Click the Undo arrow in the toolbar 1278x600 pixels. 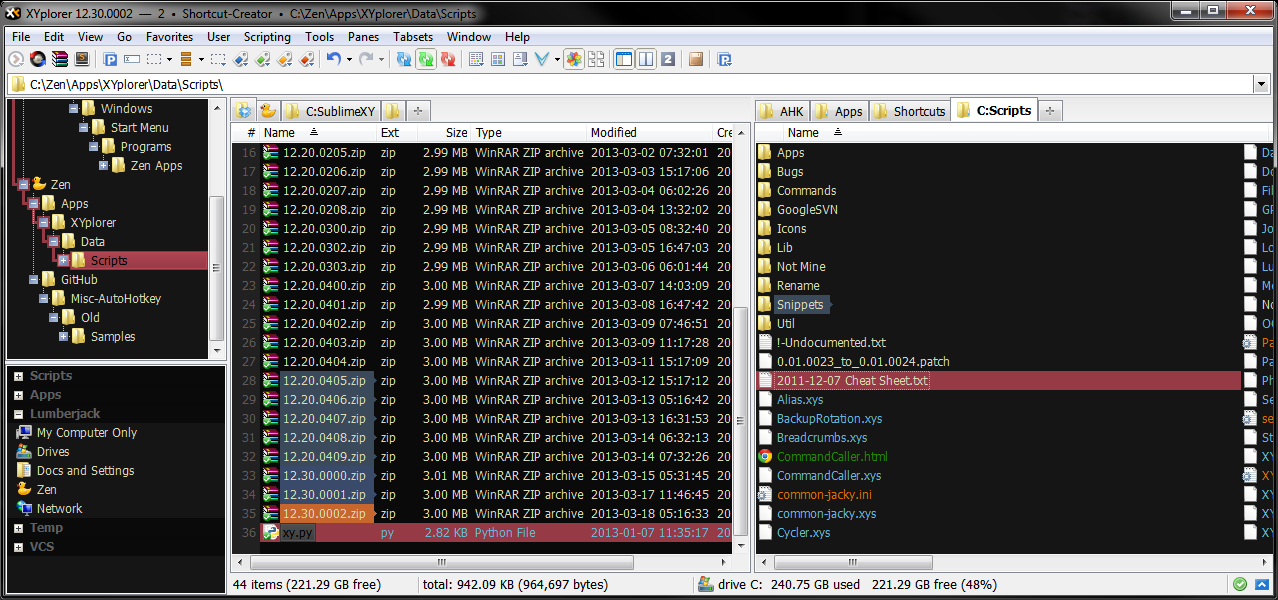(333, 60)
